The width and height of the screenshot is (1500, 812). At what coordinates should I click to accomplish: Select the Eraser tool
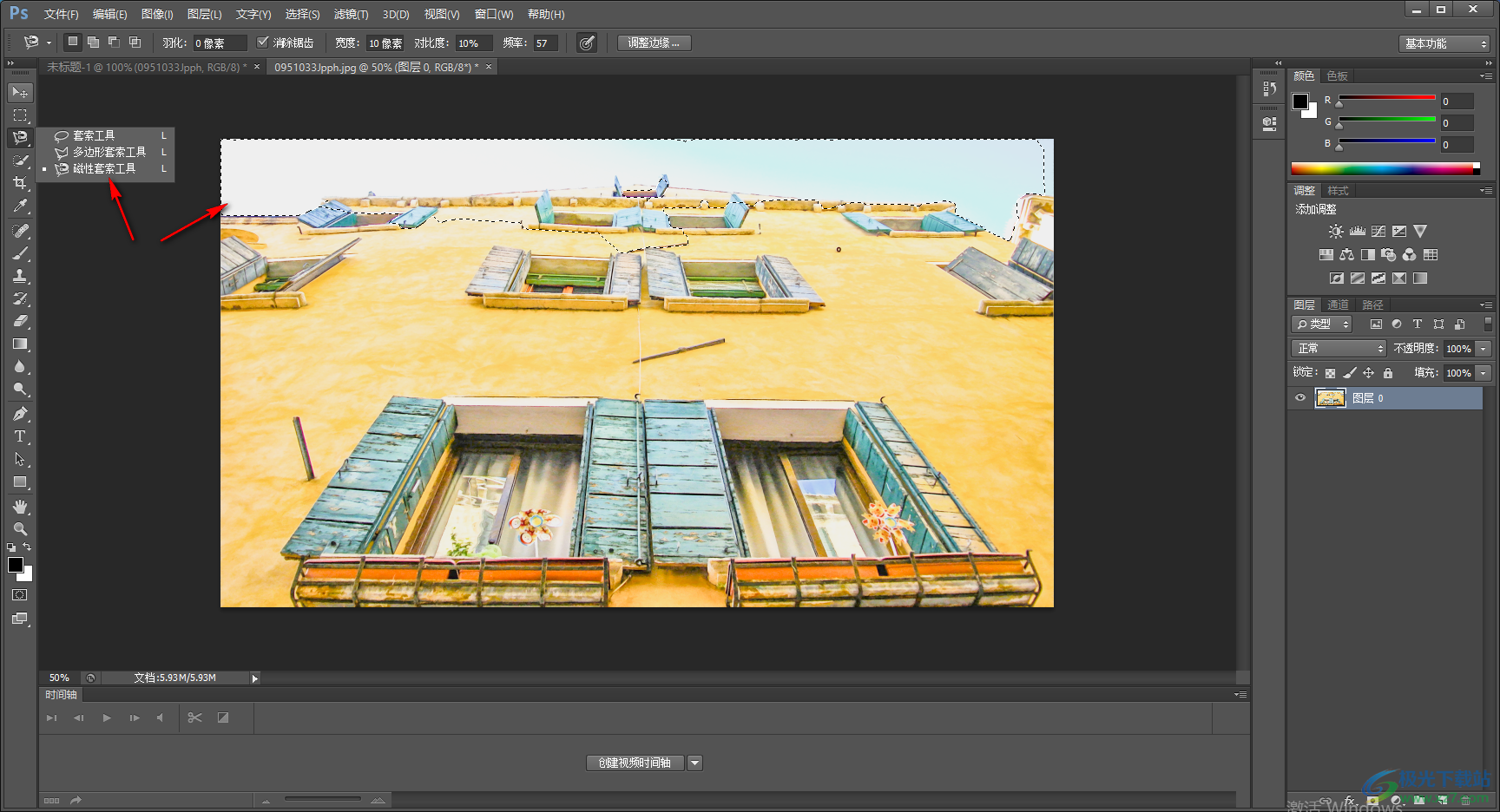(20, 321)
